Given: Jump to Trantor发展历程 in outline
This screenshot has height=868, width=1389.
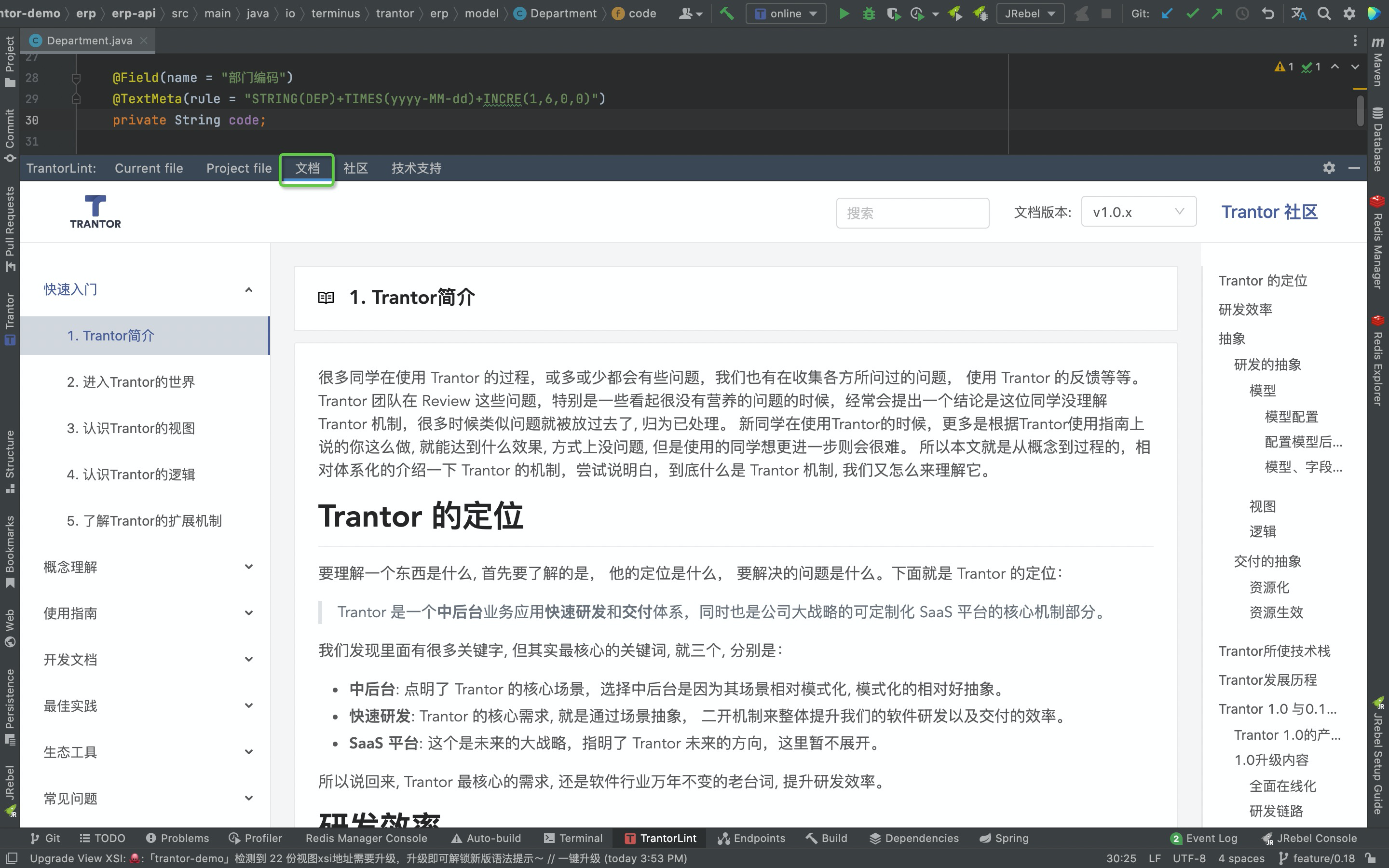Looking at the screenshot, I should (1267, 680).
